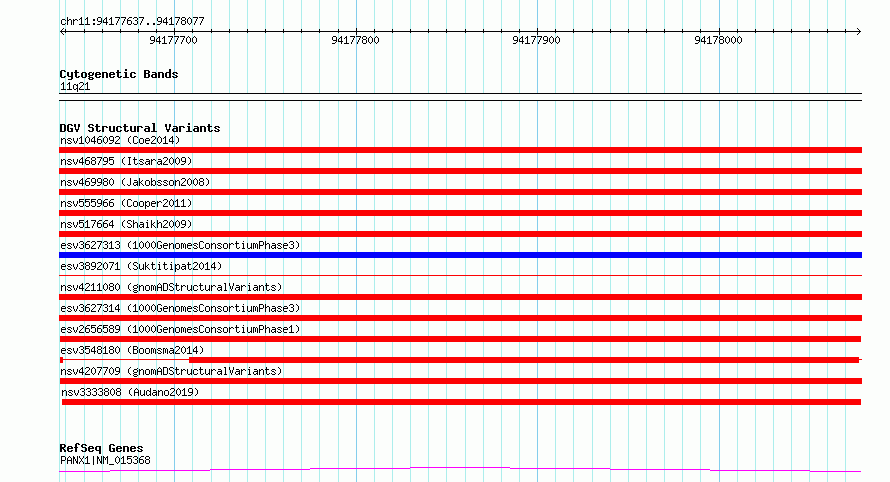Select the nsv468795 (Itsara2009) variant label
Image resolution: width=890 pixels, height=482 pixels.
pyautogui.click(x=126, y=161)
